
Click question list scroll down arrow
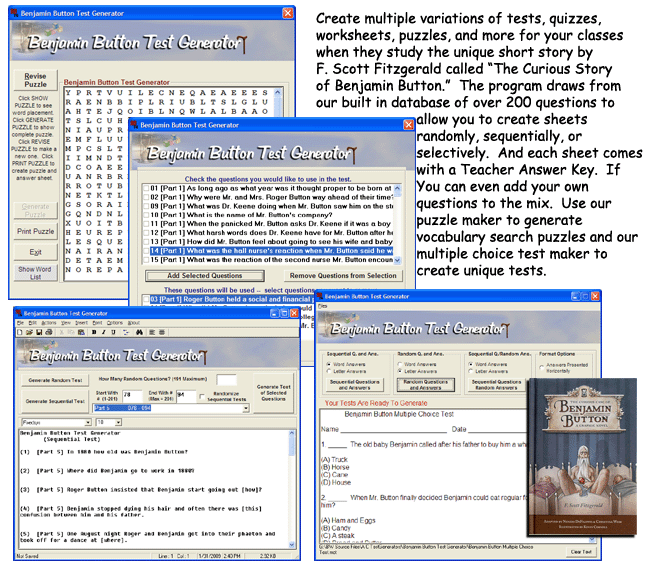click(397, 260)
